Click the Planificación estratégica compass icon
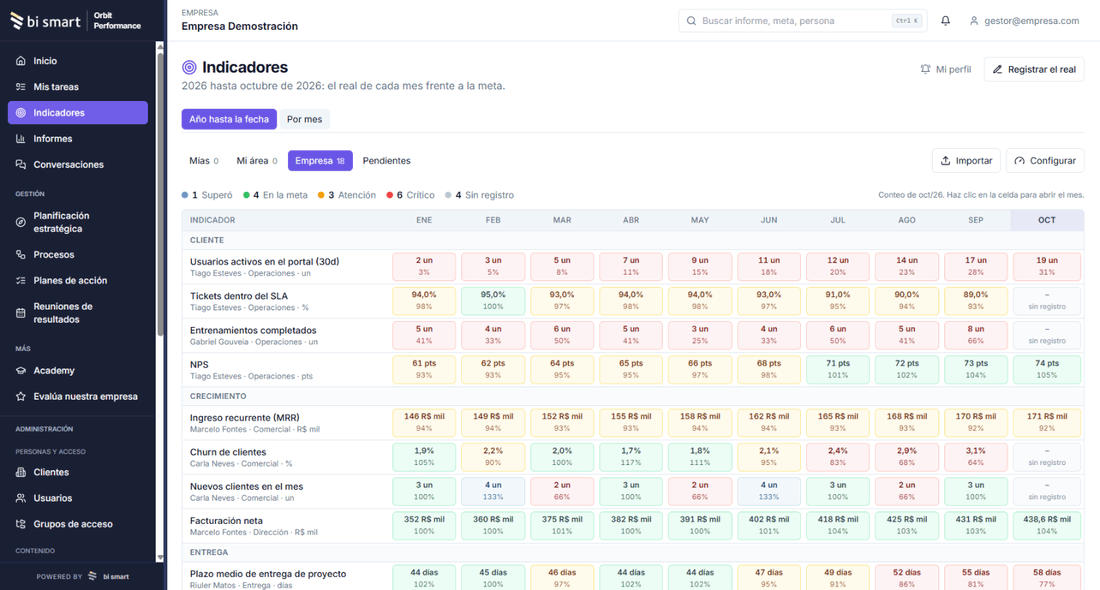Viewport: 1100px width, 590px height. click(x=21, y=222)
